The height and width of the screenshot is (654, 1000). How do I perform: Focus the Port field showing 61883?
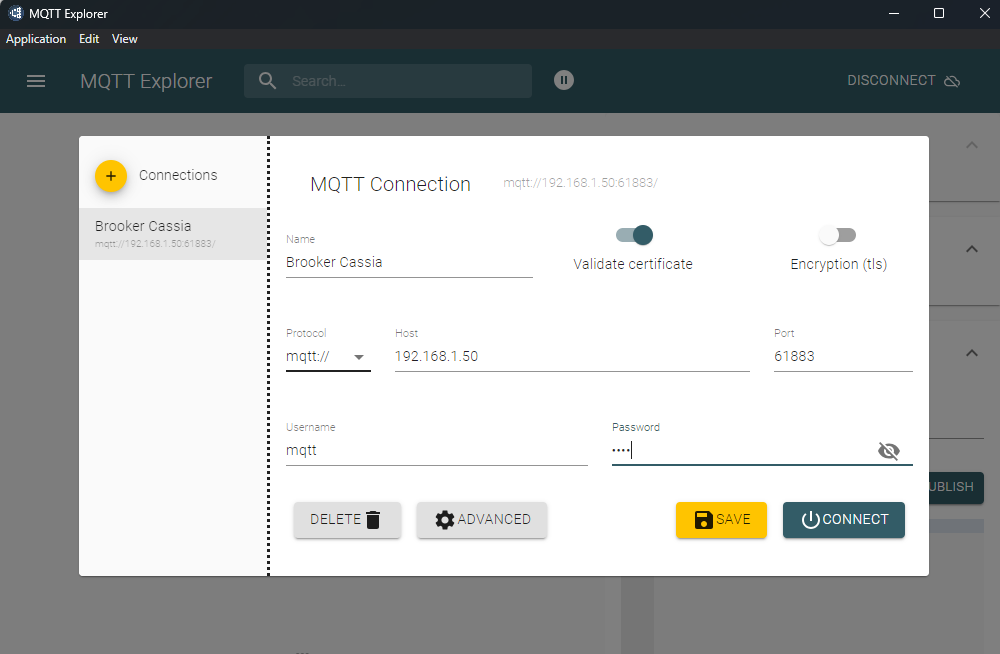coord(843,357)
